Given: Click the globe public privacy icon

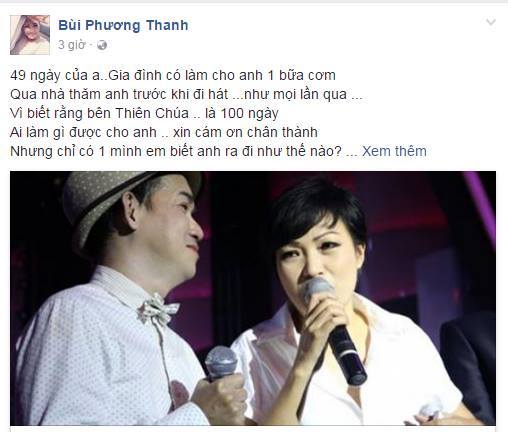Looking at the screenshot, I should pos(102,45).
